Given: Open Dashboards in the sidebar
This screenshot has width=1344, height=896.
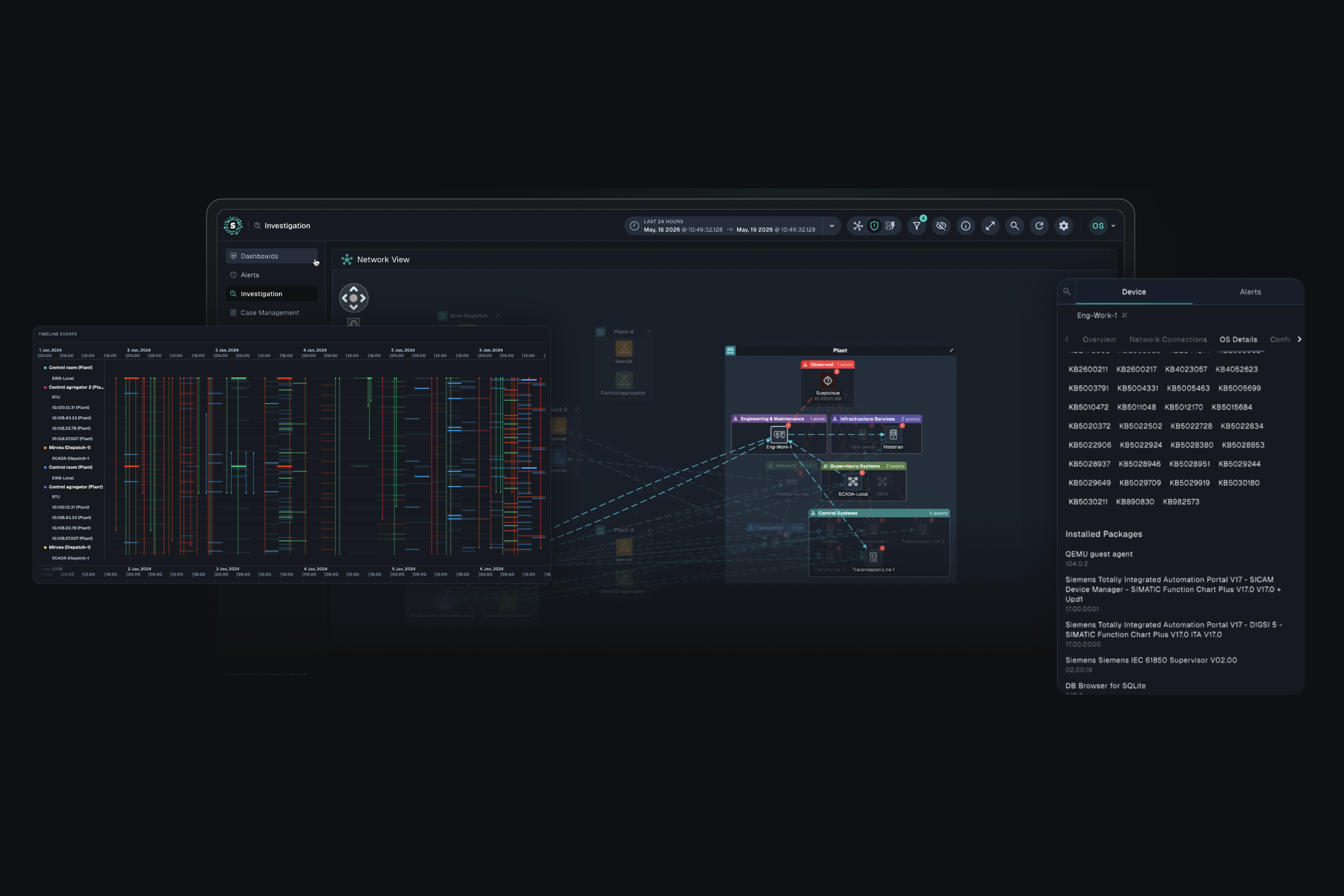Looking at the screenshot, I should (271, 256).
